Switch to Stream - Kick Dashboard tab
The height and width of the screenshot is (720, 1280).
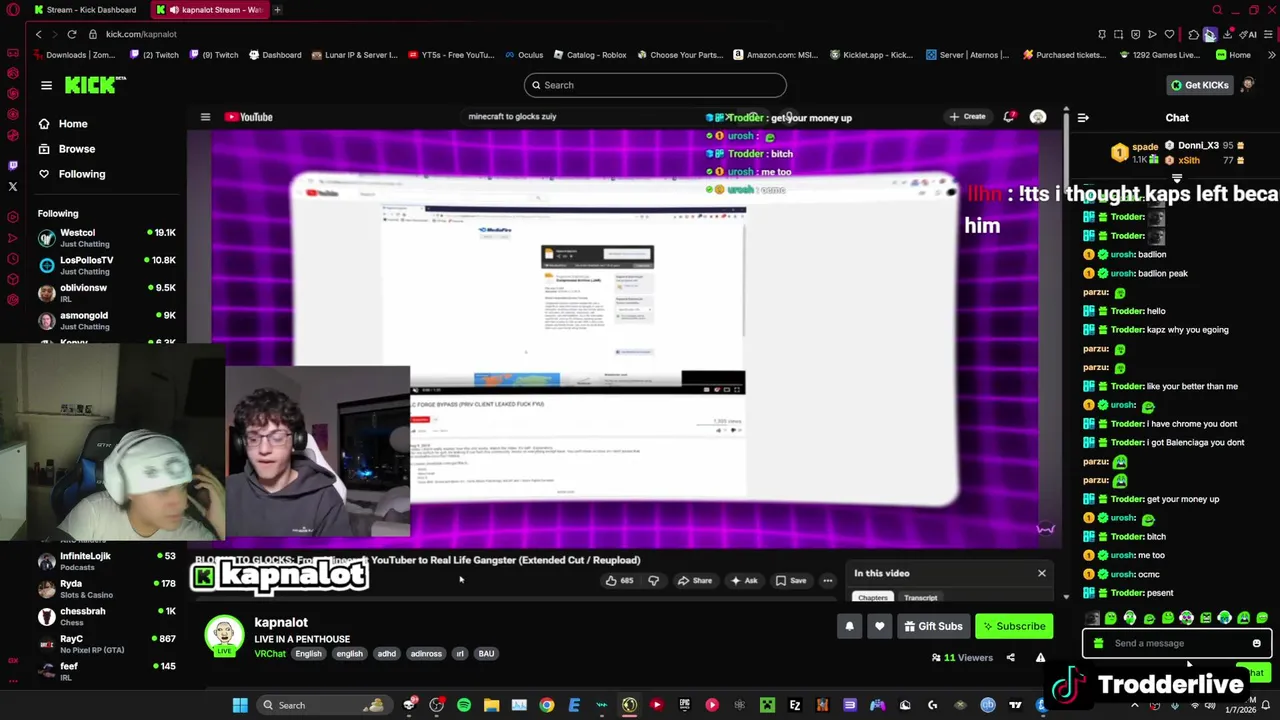click(85, 10)
